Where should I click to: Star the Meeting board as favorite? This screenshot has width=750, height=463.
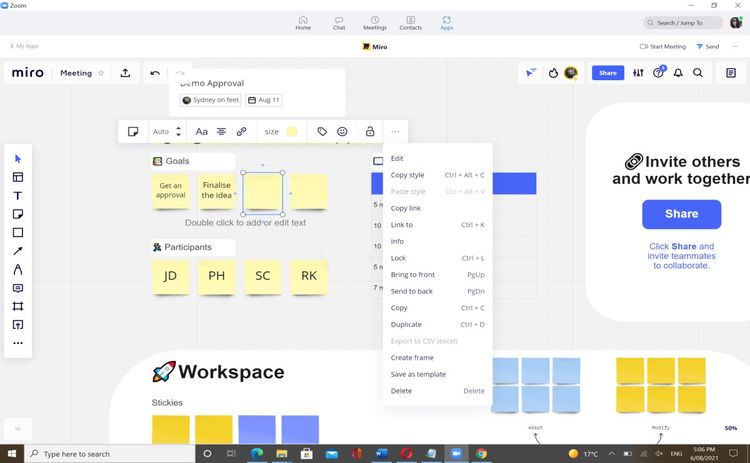[x=101, y=73]
